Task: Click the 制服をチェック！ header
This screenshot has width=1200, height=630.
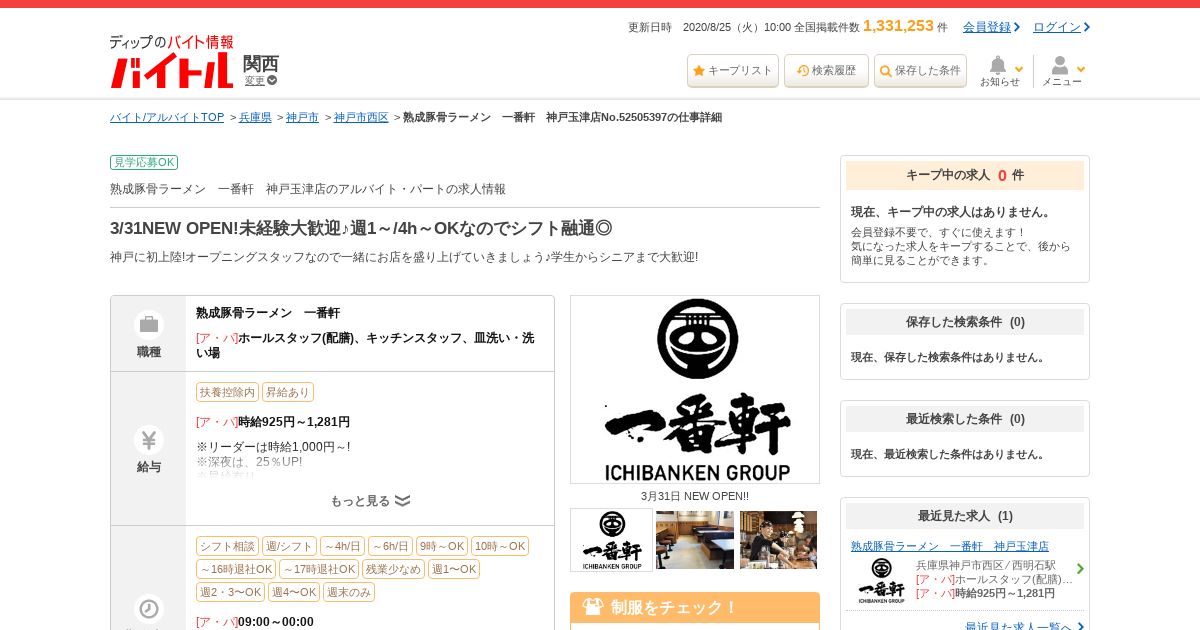Action: pos(695,607)
